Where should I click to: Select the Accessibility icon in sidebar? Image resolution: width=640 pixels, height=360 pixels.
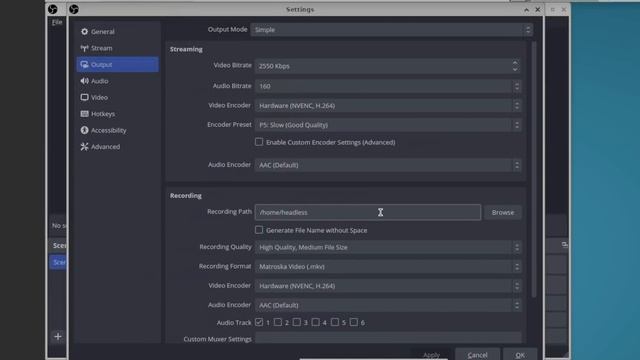coord(84,130)
